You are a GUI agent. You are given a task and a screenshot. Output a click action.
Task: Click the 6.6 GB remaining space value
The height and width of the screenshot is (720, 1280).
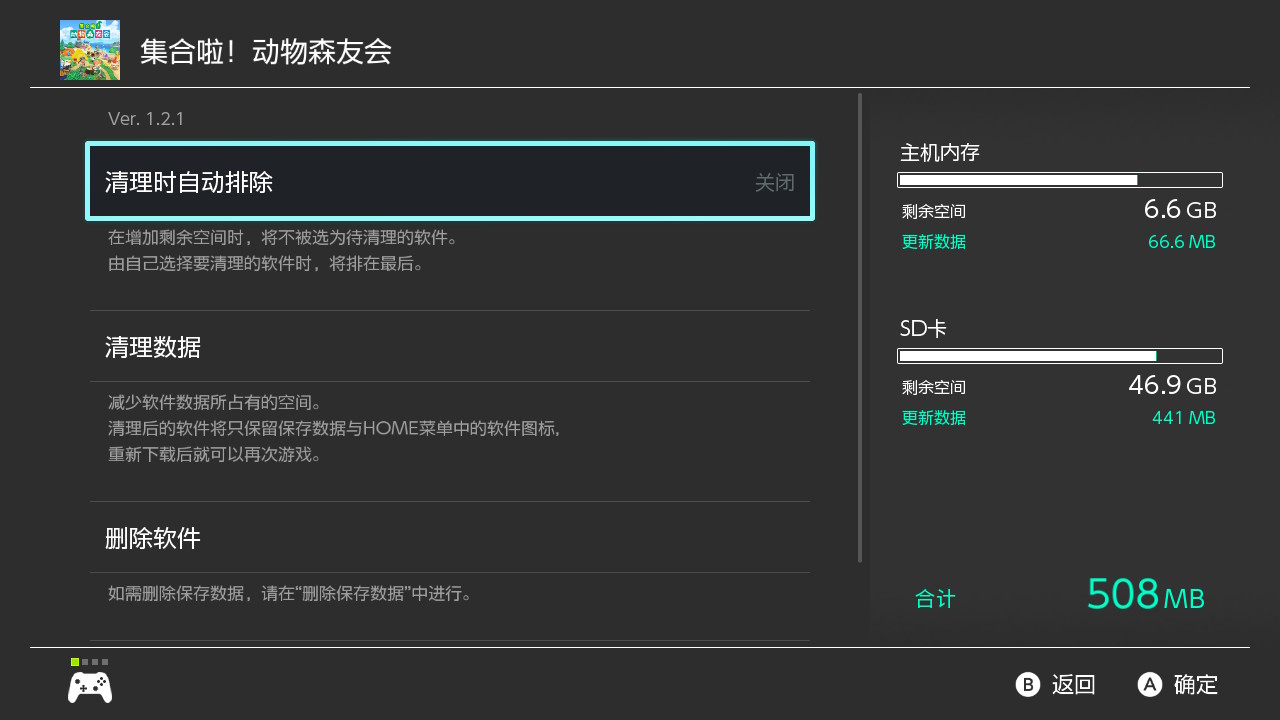pos(1180,210)
